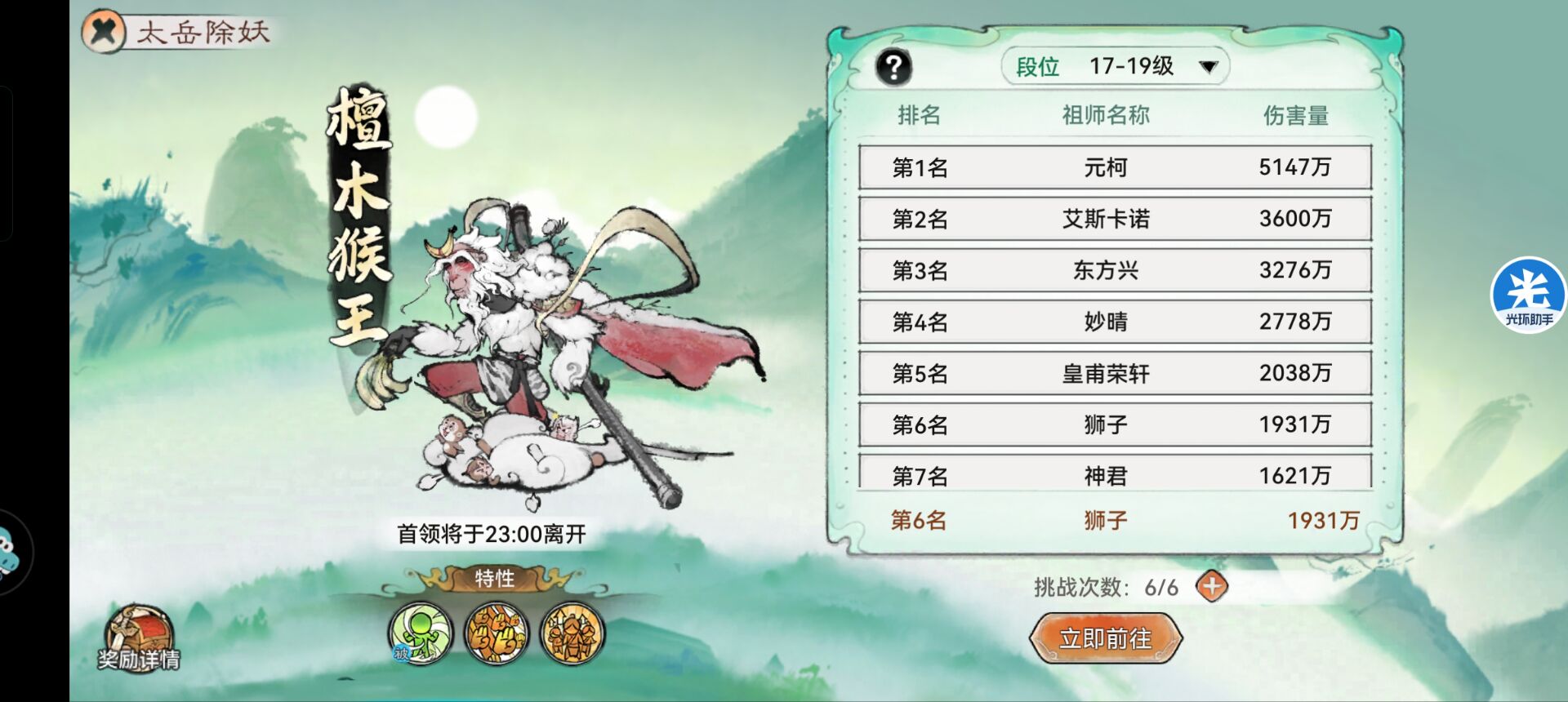Click the dropdown arrow beside 17-19级
Viewport: 1568px width, 702px height.
click(1209, 67)
